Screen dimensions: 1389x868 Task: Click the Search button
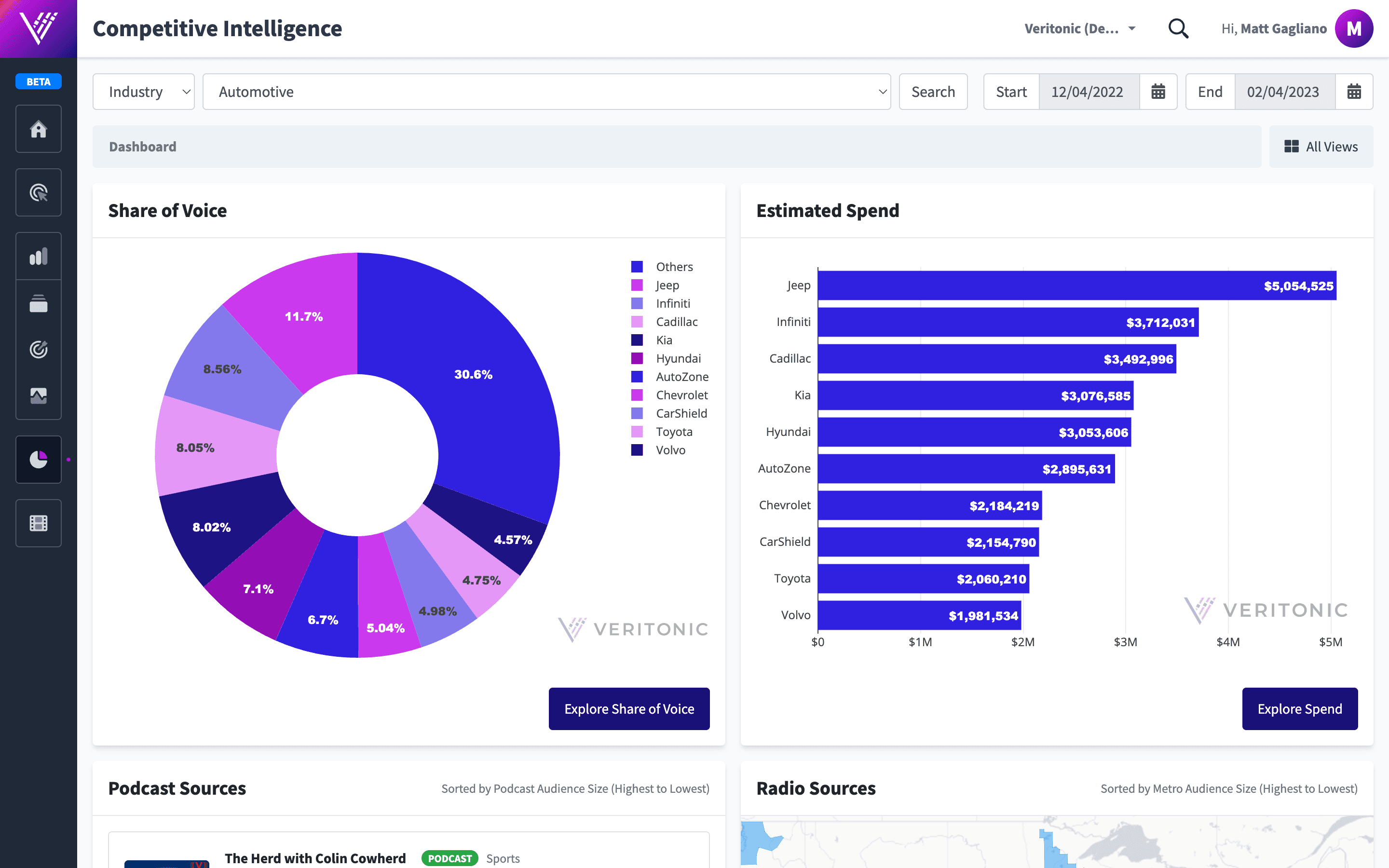933,92
